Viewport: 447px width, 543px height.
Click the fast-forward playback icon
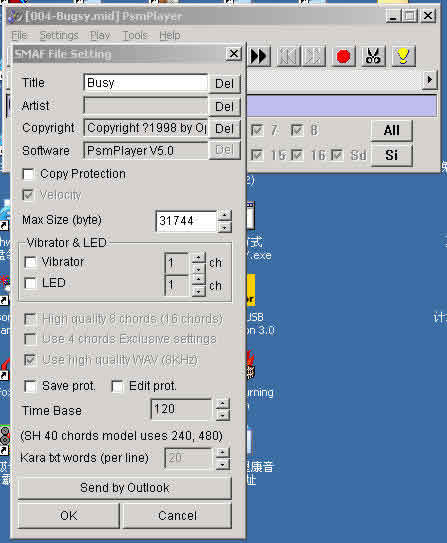(258, 56)
